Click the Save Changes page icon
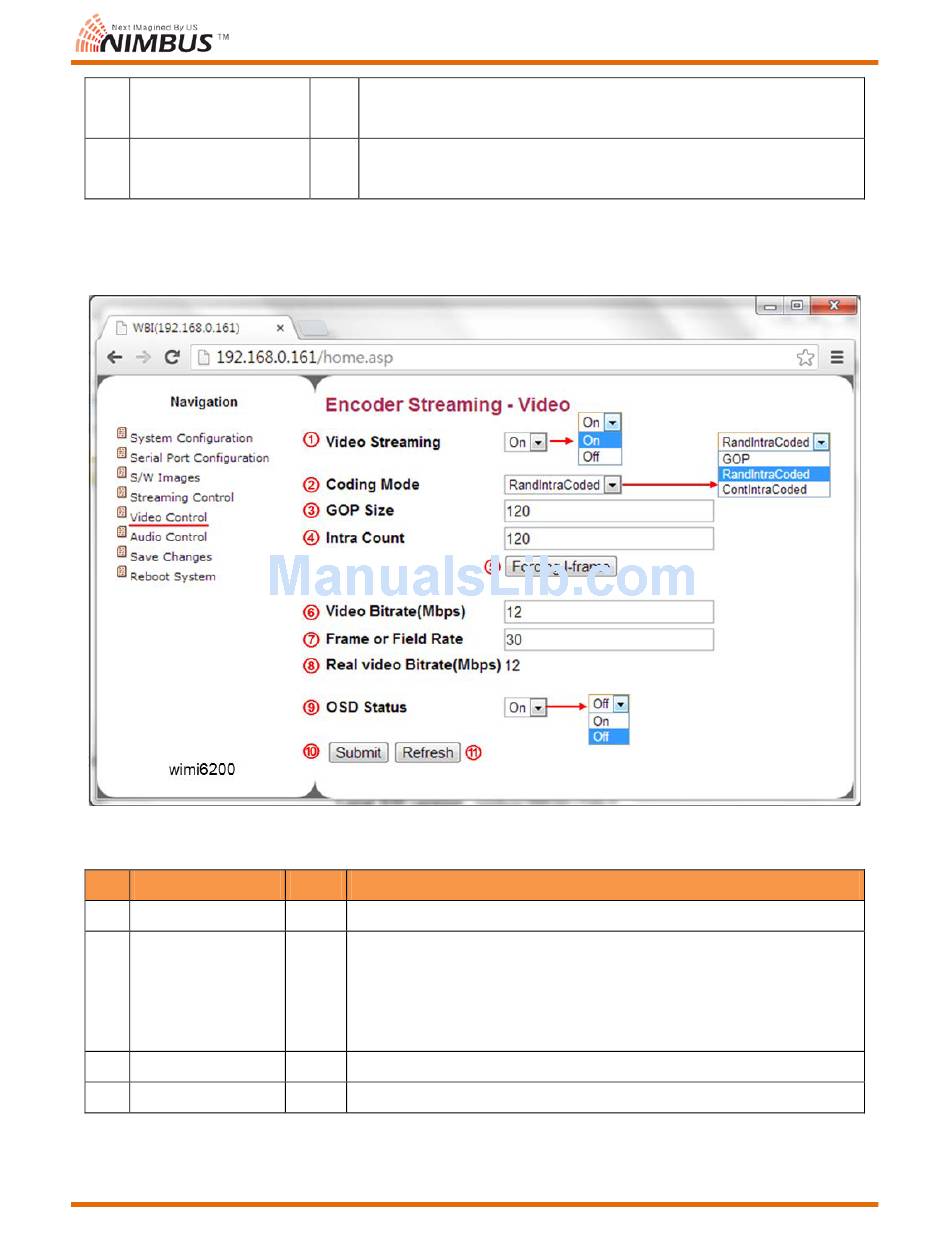The height and width of the screenshot is (1260, 950). tap(122, 554)
